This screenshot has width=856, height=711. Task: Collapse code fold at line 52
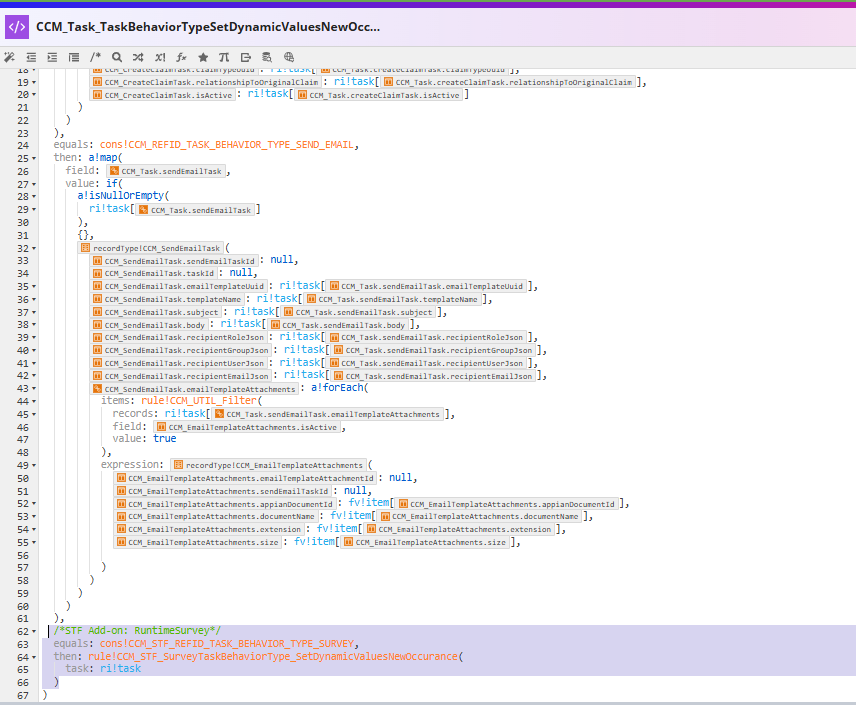[34, 504]
